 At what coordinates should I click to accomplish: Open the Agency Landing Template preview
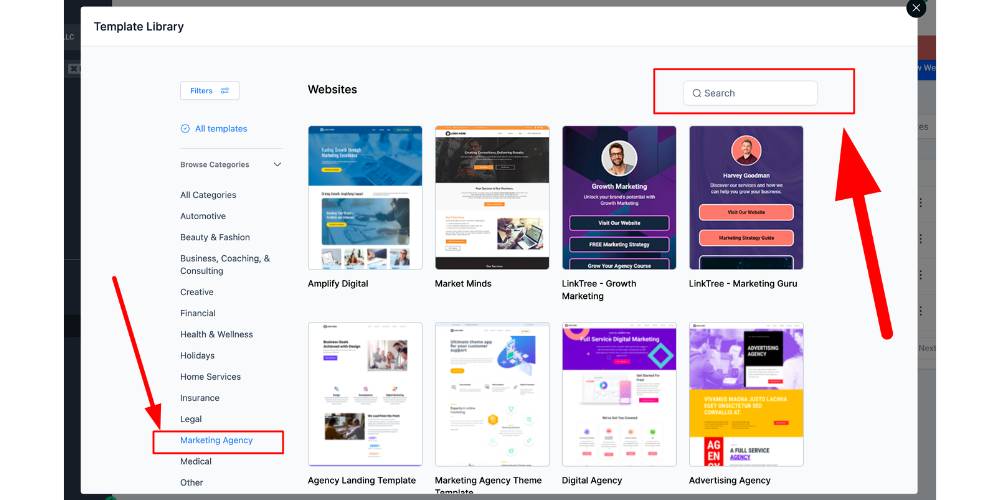[x=365, y=394]
